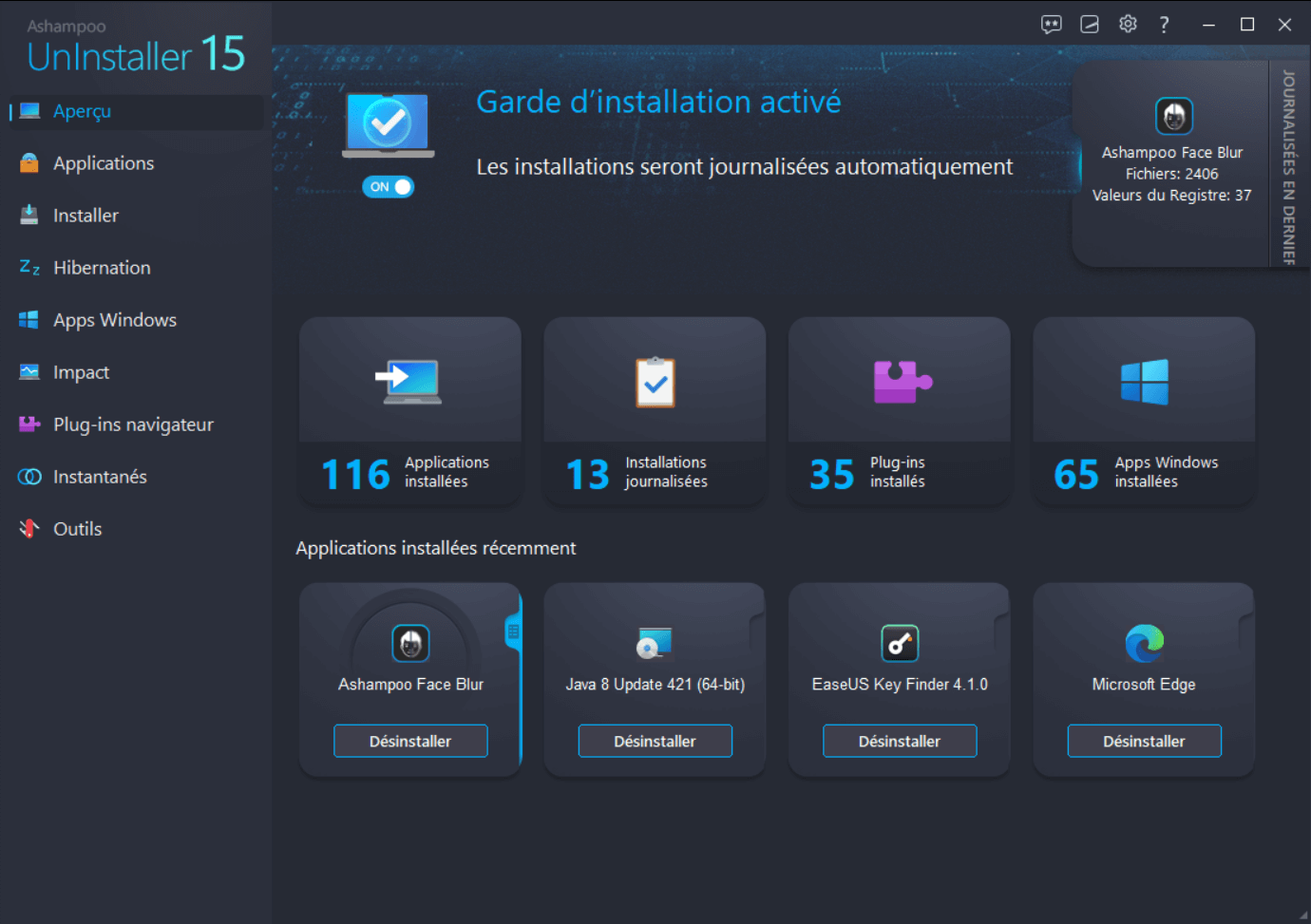The height and width of the screenshot is (924, 1311).
Task: Maximize the UnInstaller window
Action: (x=1247, y=25)
